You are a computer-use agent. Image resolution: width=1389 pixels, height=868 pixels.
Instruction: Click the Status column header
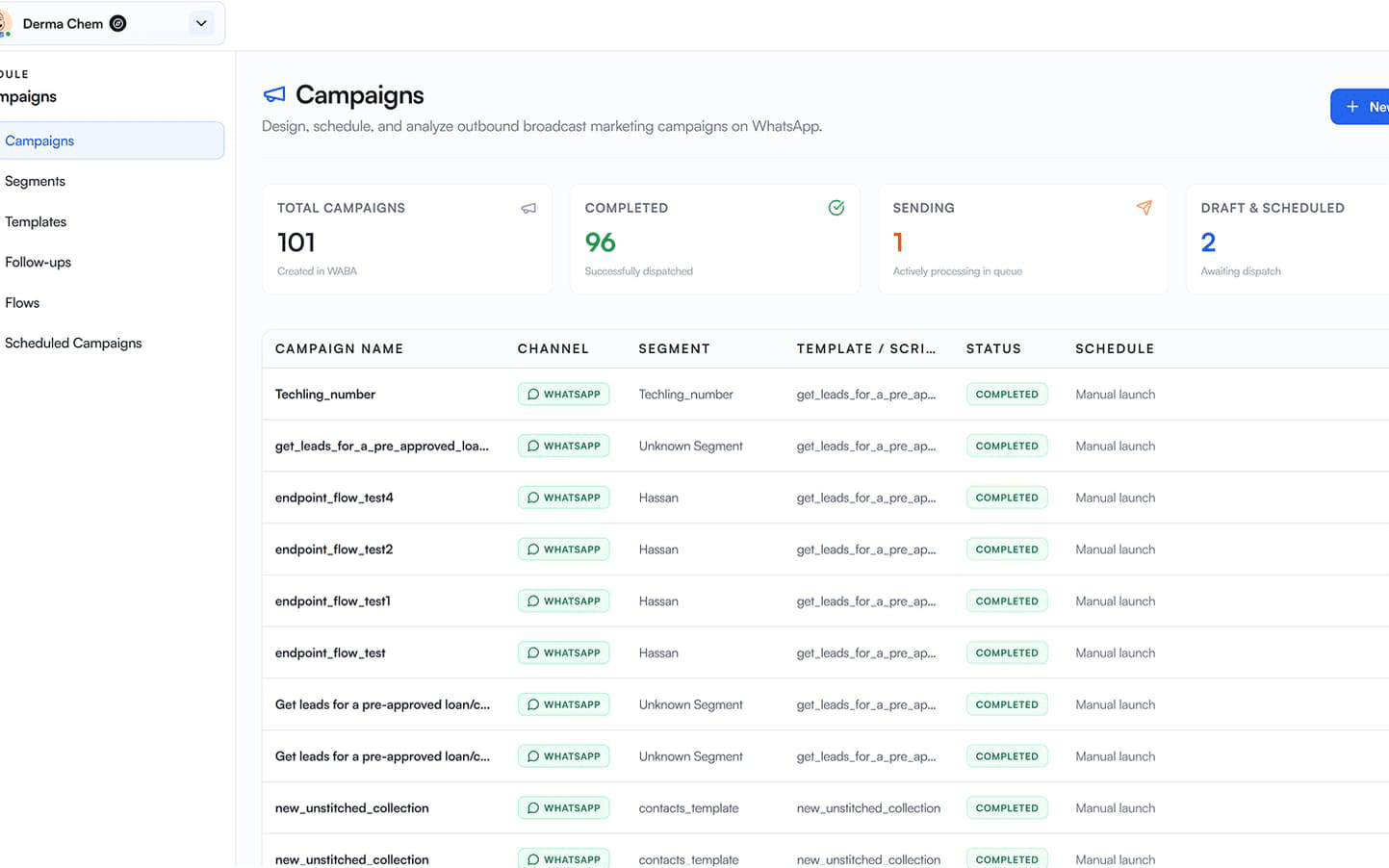click(x=993, y=348)
